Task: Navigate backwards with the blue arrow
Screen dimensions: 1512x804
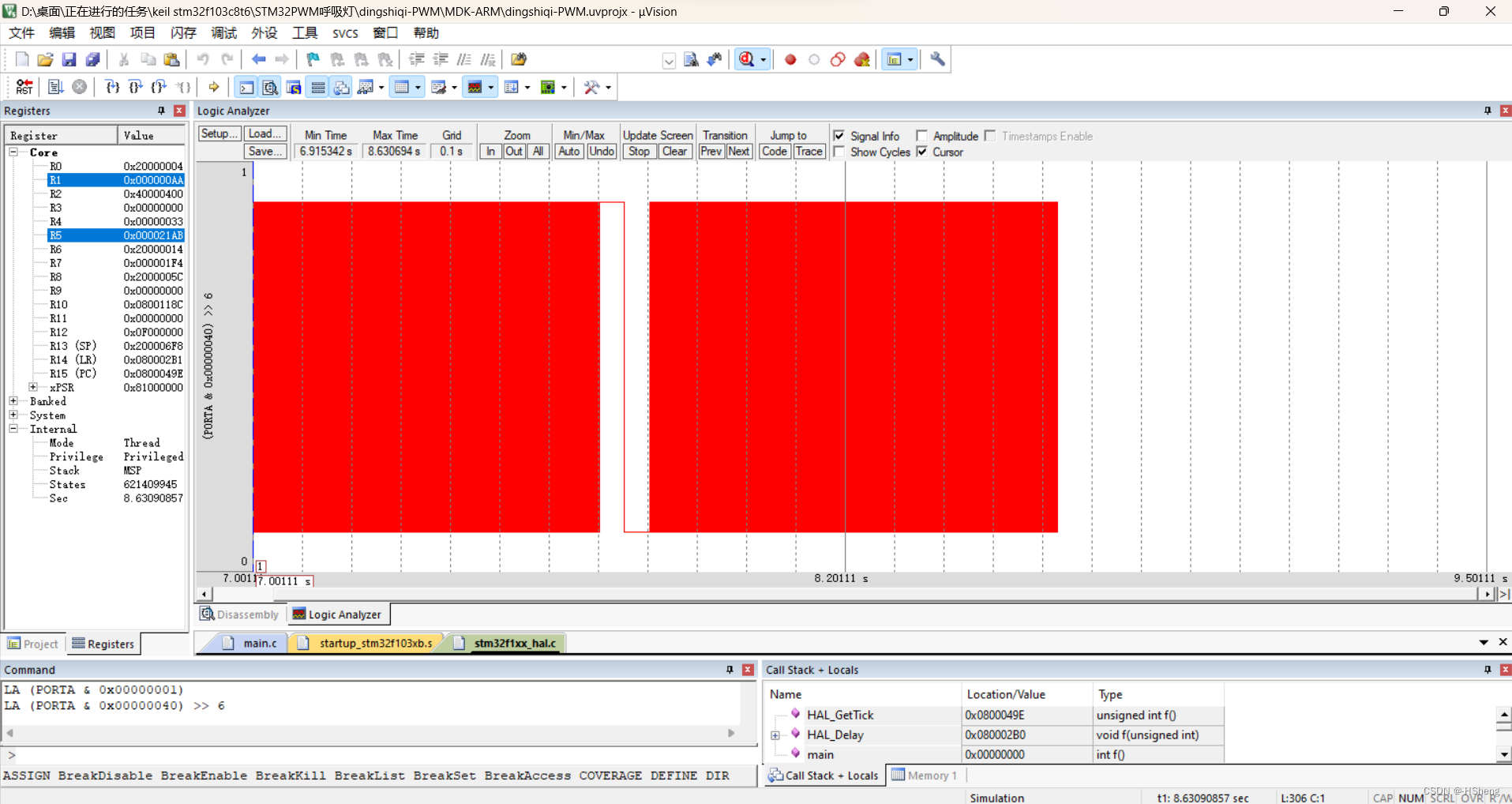Action: point(258,59)
